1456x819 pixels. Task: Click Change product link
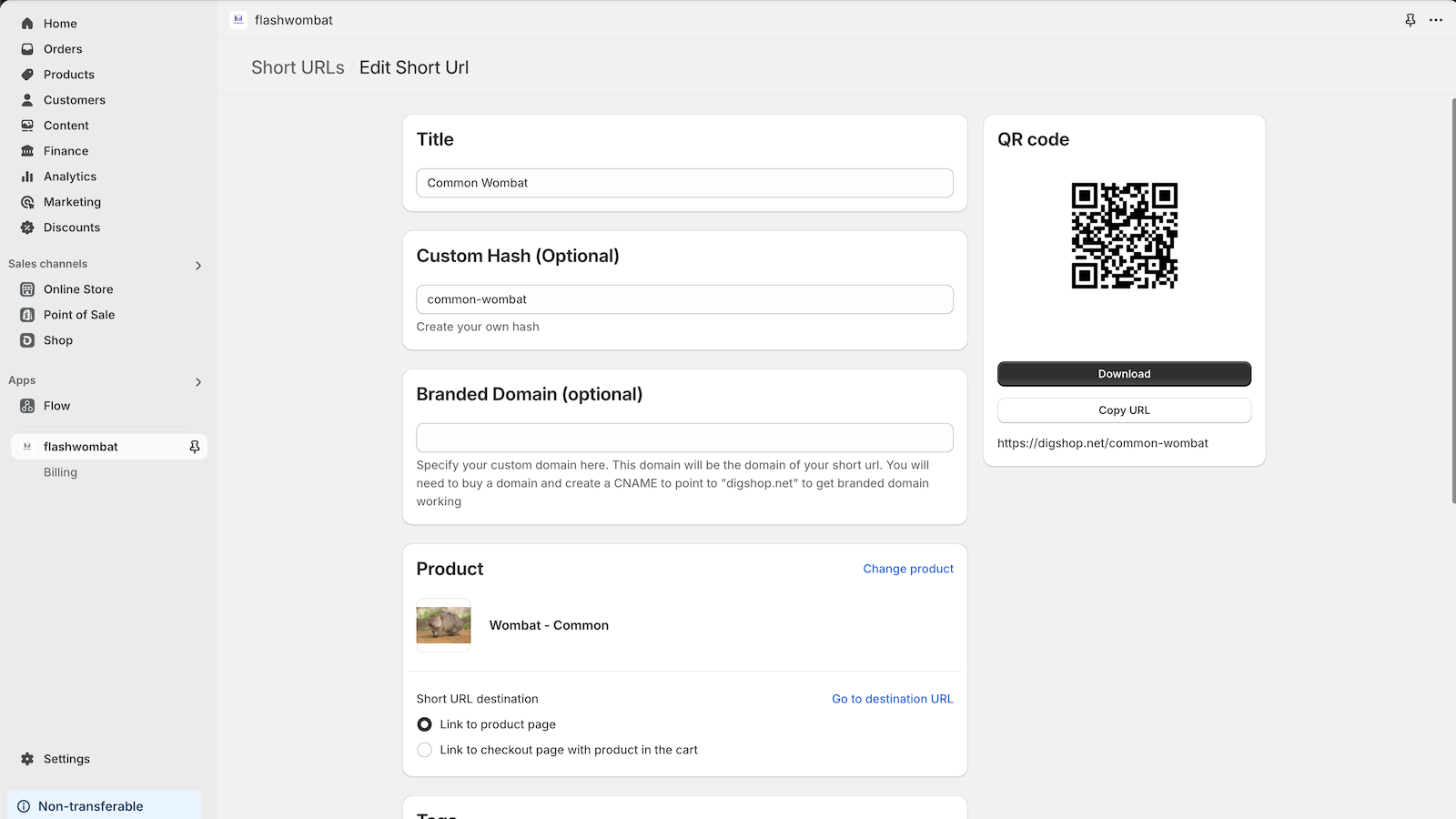(908, 569)
